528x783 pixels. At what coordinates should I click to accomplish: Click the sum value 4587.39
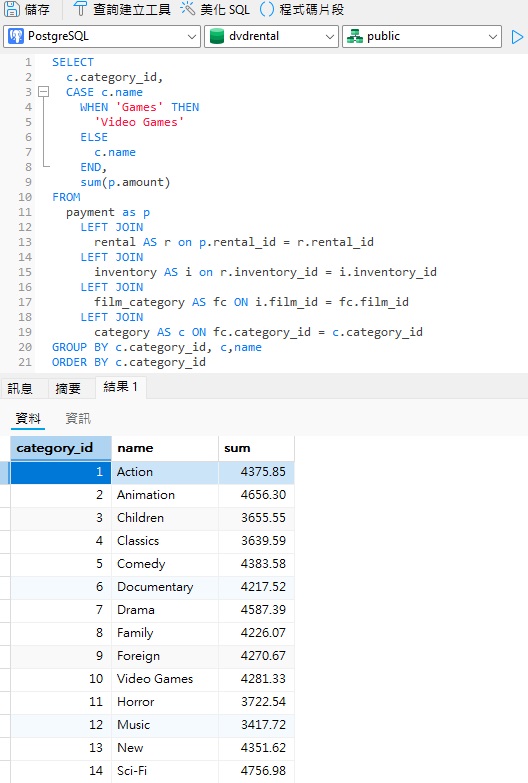click(x=256, y=610)
